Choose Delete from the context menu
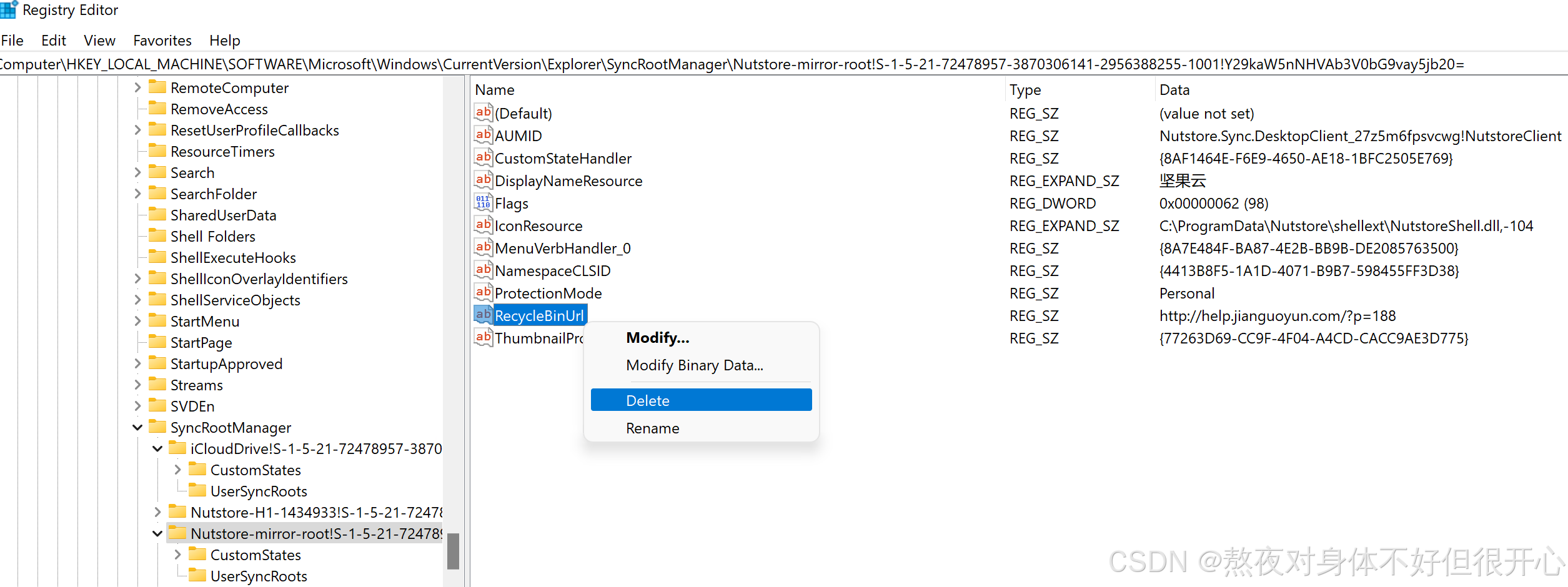 tap(701, 400)
